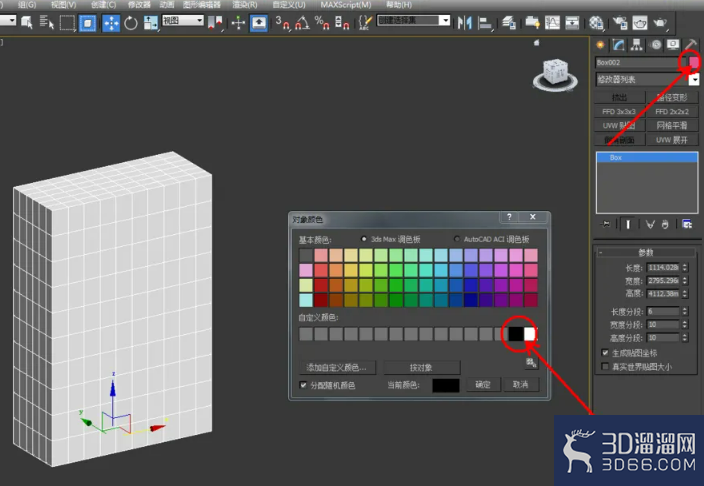The width and height of the screenshot is (704, 486).
Task: Toggle Window/Crossing selection mode
Action: (88, 22)
